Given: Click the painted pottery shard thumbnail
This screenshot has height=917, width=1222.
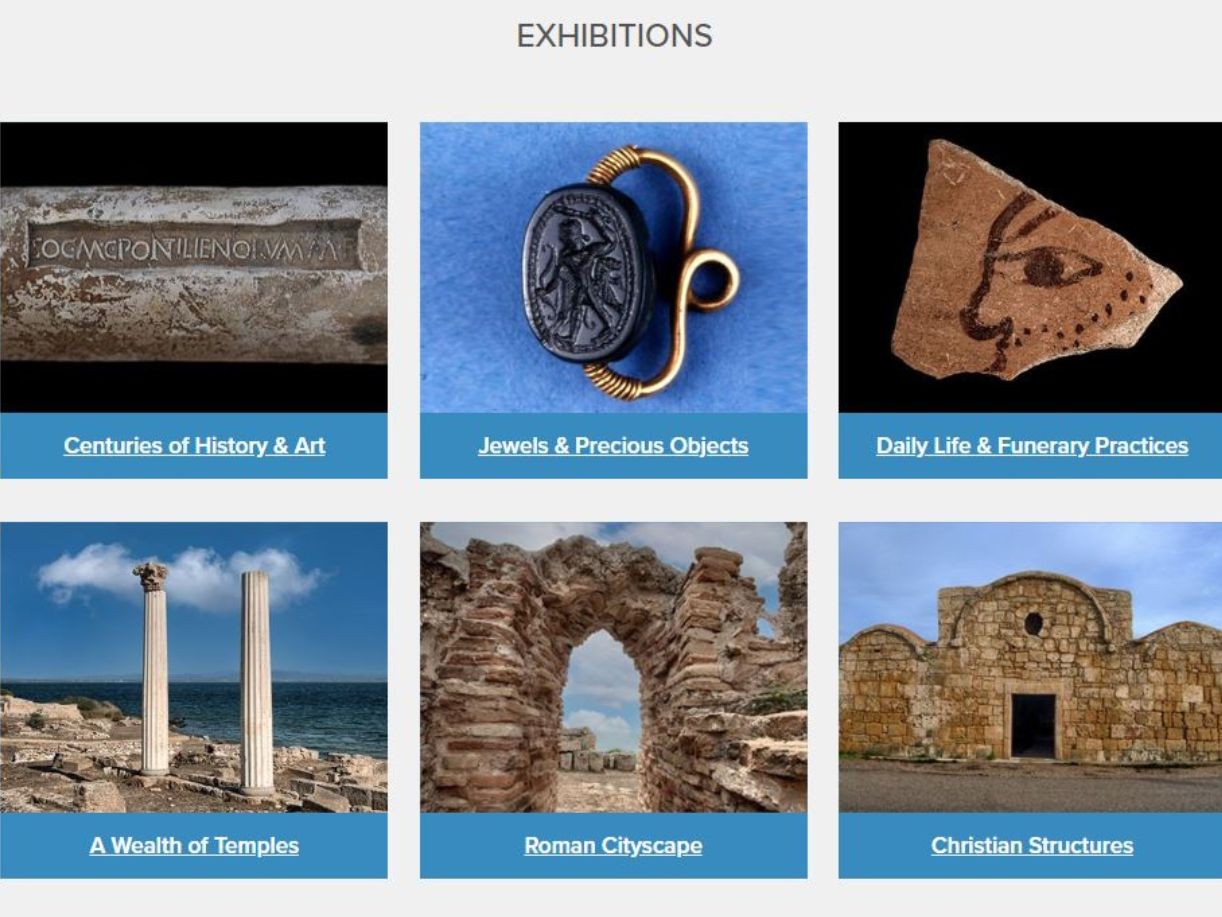Looking at the screenshot, I should click(1030, 268).
